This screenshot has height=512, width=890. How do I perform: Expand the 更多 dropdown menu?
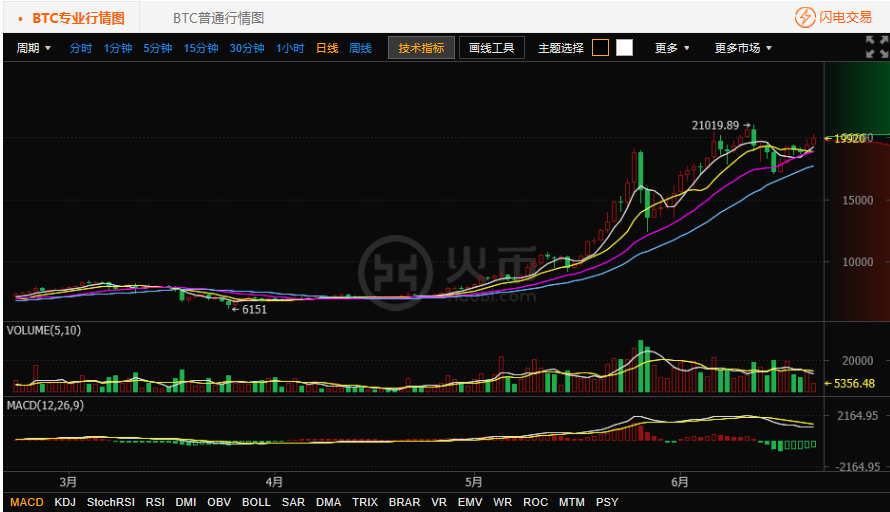[672, 48]
